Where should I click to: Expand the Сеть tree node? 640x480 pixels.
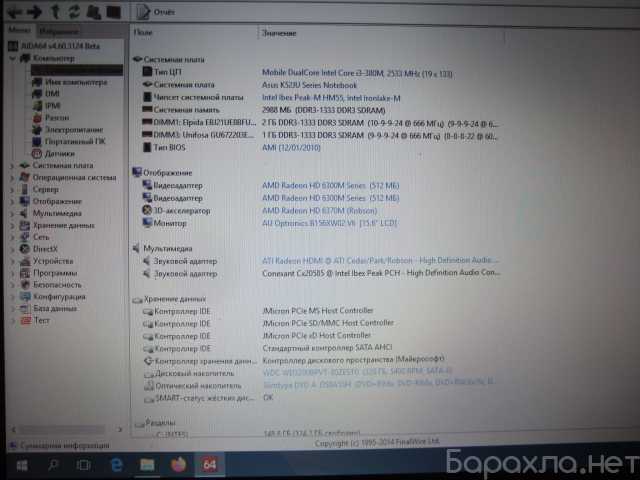(12, 238)
